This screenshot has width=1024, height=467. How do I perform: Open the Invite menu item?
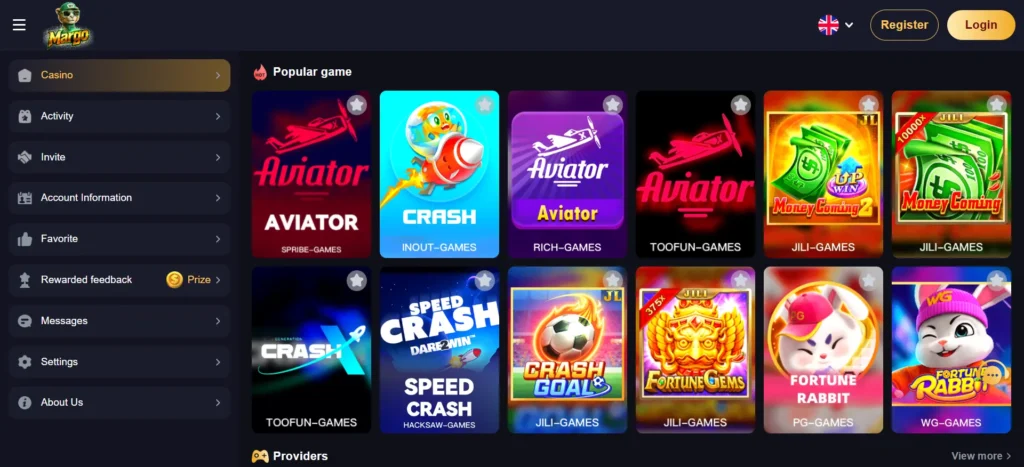coord(120,157)
